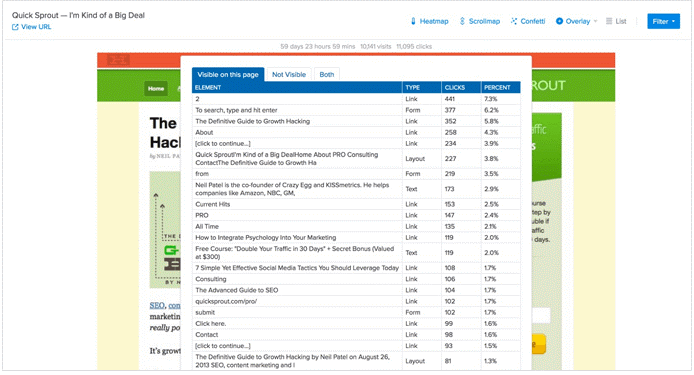Click the growth hacking guide image behind overlay
694x375 pixels.
click(x=165, y=230)
